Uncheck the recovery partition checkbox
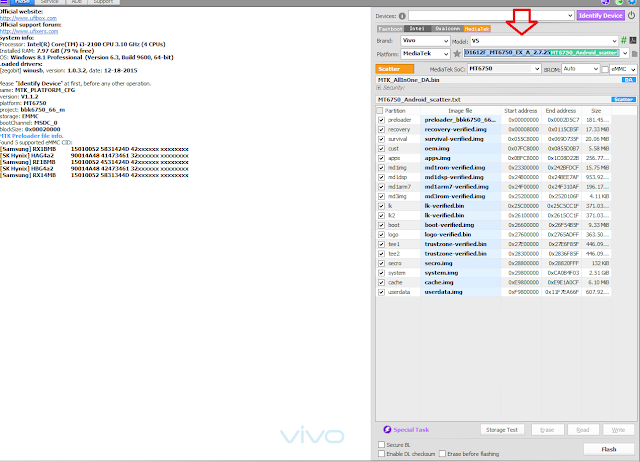The image size is (640, 462). [x=381, y=129]
